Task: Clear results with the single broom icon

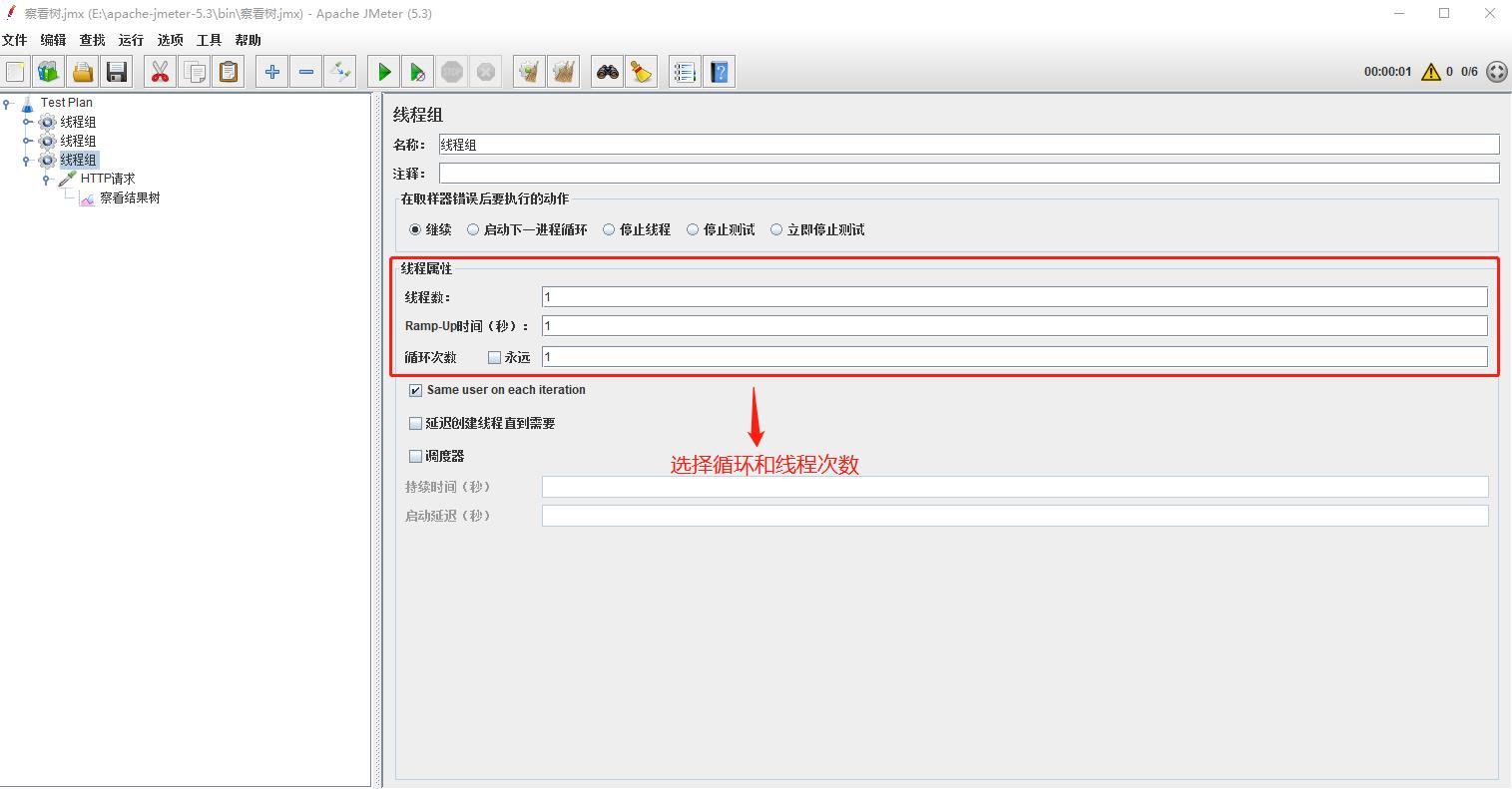Action: click(x=530, y=72)
